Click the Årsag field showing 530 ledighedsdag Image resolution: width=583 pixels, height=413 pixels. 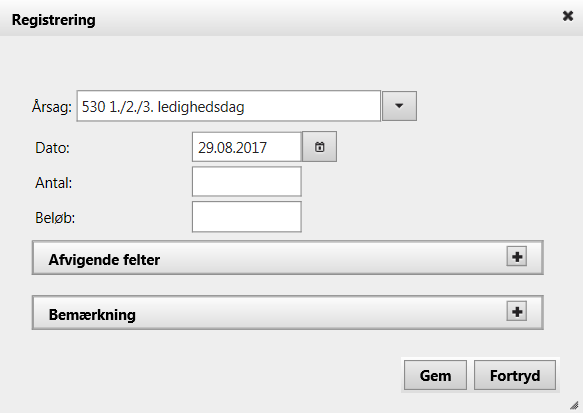(x=229, y=106)
